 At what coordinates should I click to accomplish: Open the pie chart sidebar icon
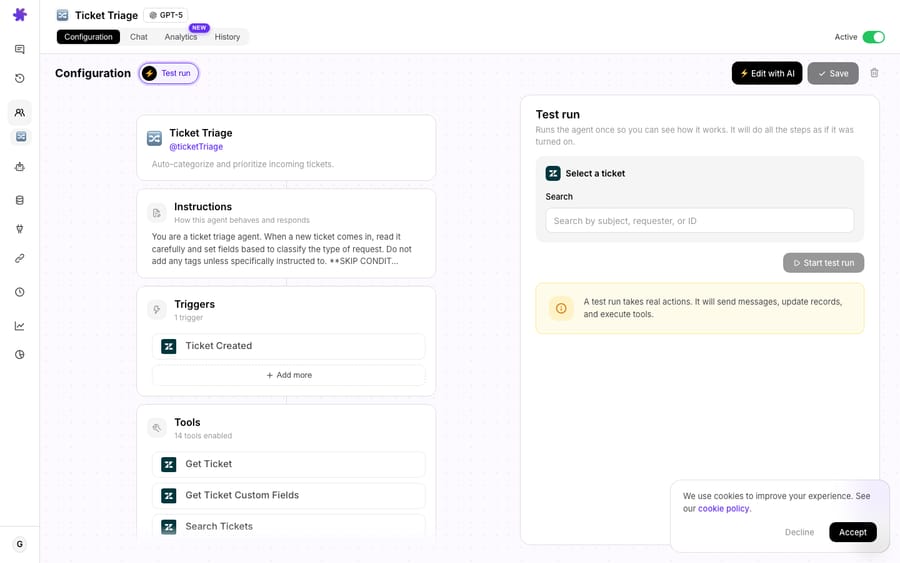(20, 355)
